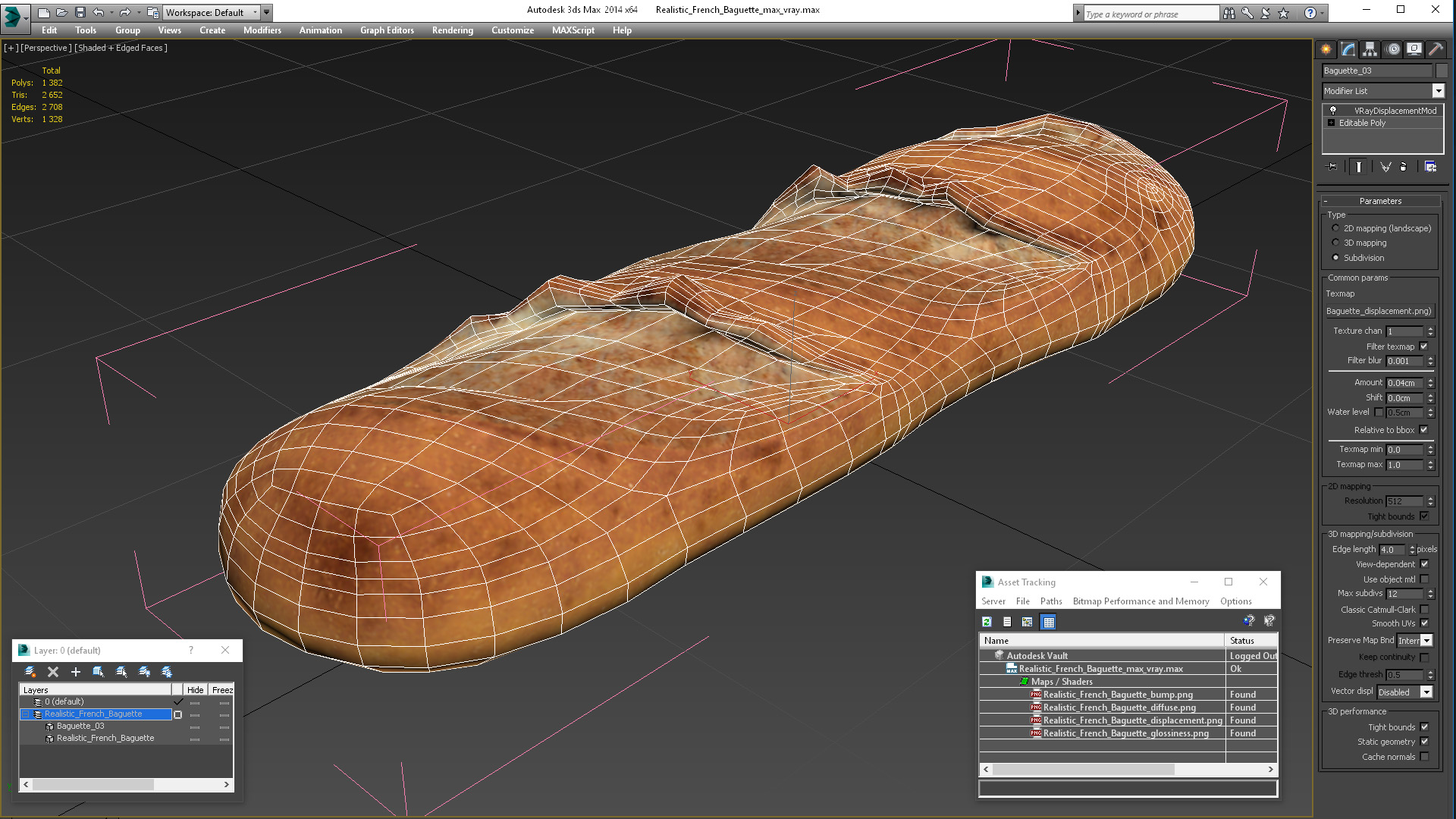Viewport: 1456px width, 819px height.
Task: Expand the Editable Poly stack entry
Action: click(1331, 123)
